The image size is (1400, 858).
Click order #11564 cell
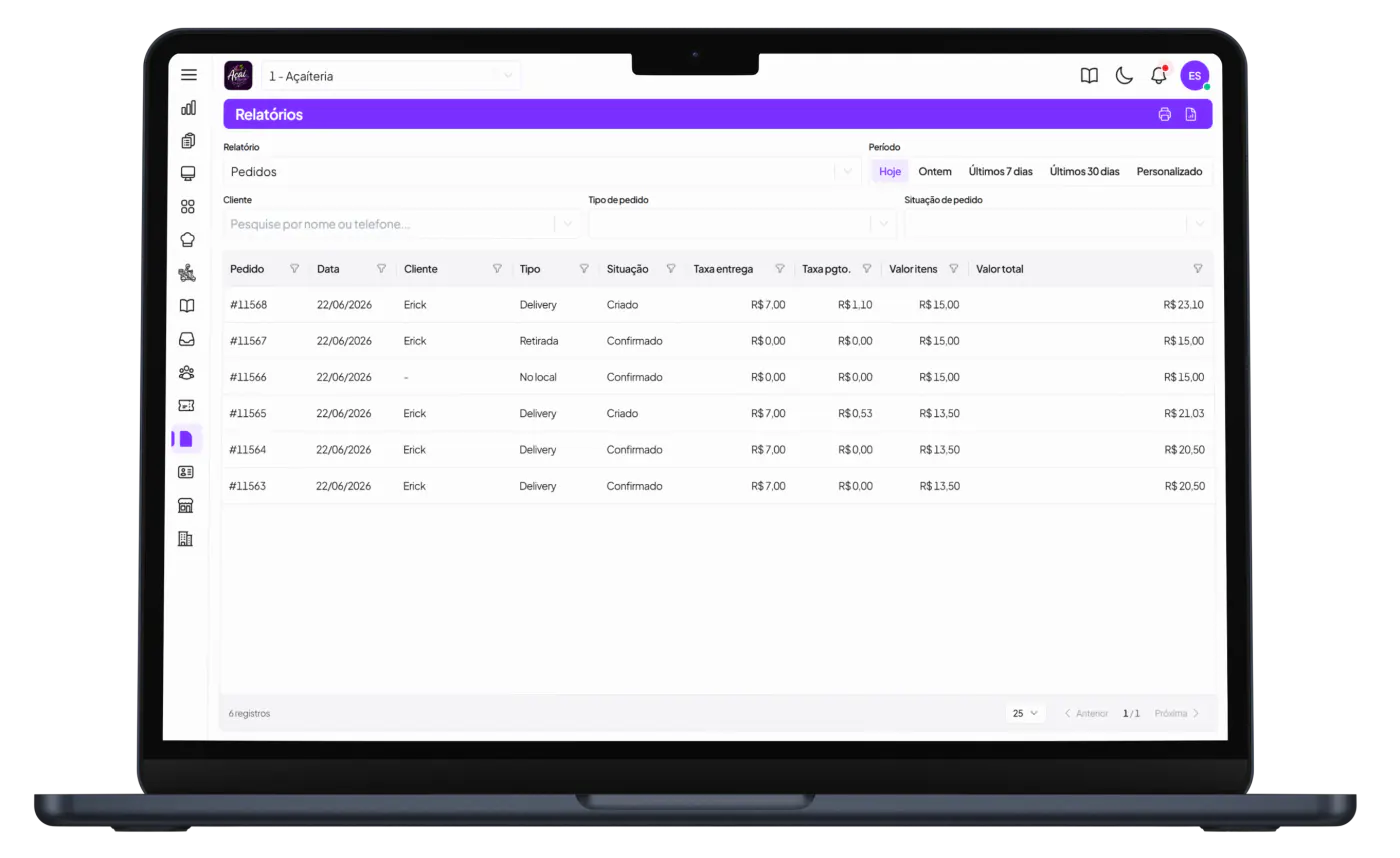tap(248, 450)
